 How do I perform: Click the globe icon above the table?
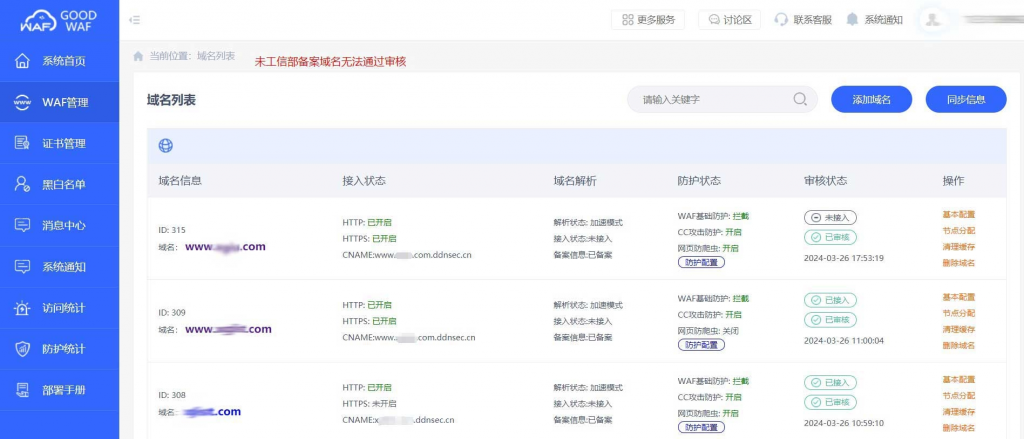coord(166,146)
